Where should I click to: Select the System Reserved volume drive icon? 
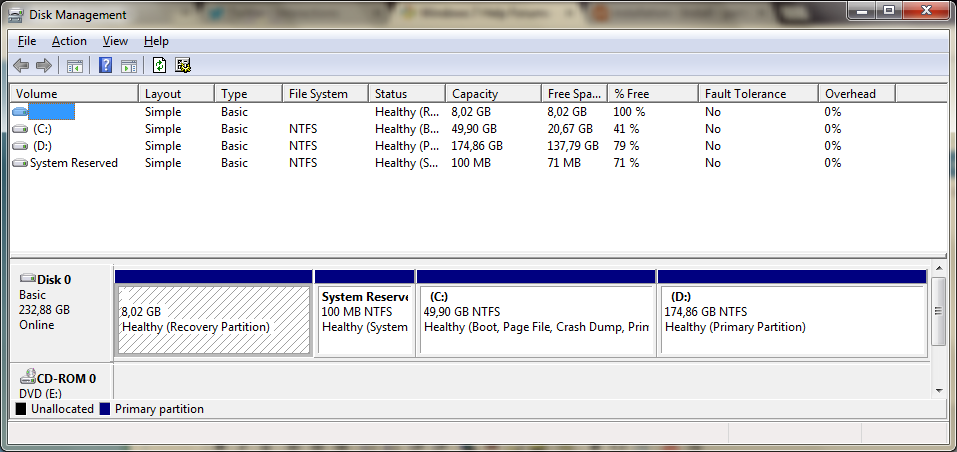tap(20, 163)
